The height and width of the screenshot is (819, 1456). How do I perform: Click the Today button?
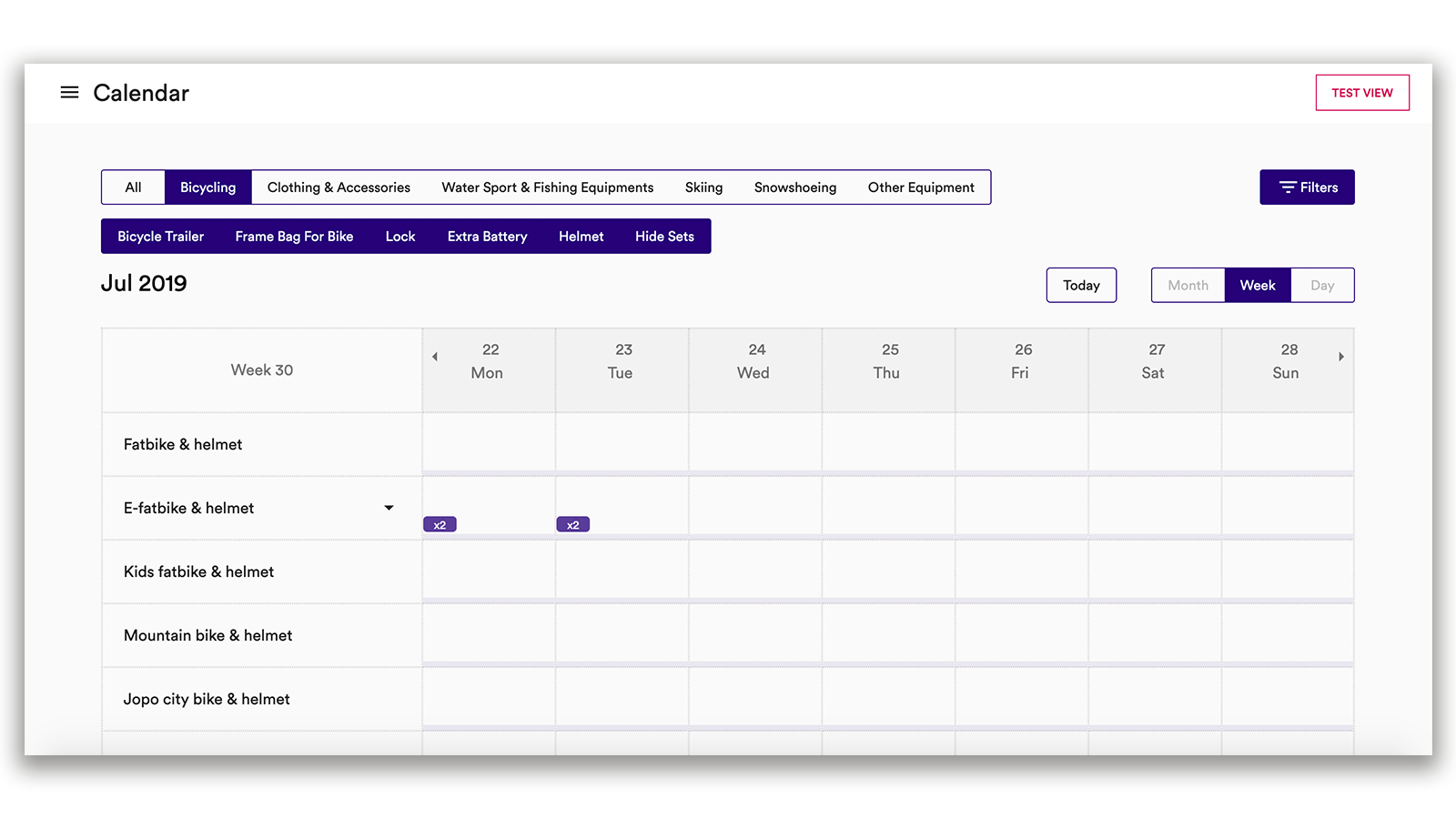tap(1081, 285)
